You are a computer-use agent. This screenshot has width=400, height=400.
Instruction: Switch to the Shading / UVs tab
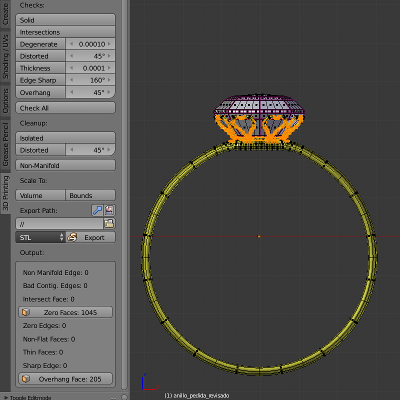pyautogui.click(x=5, y=56)
